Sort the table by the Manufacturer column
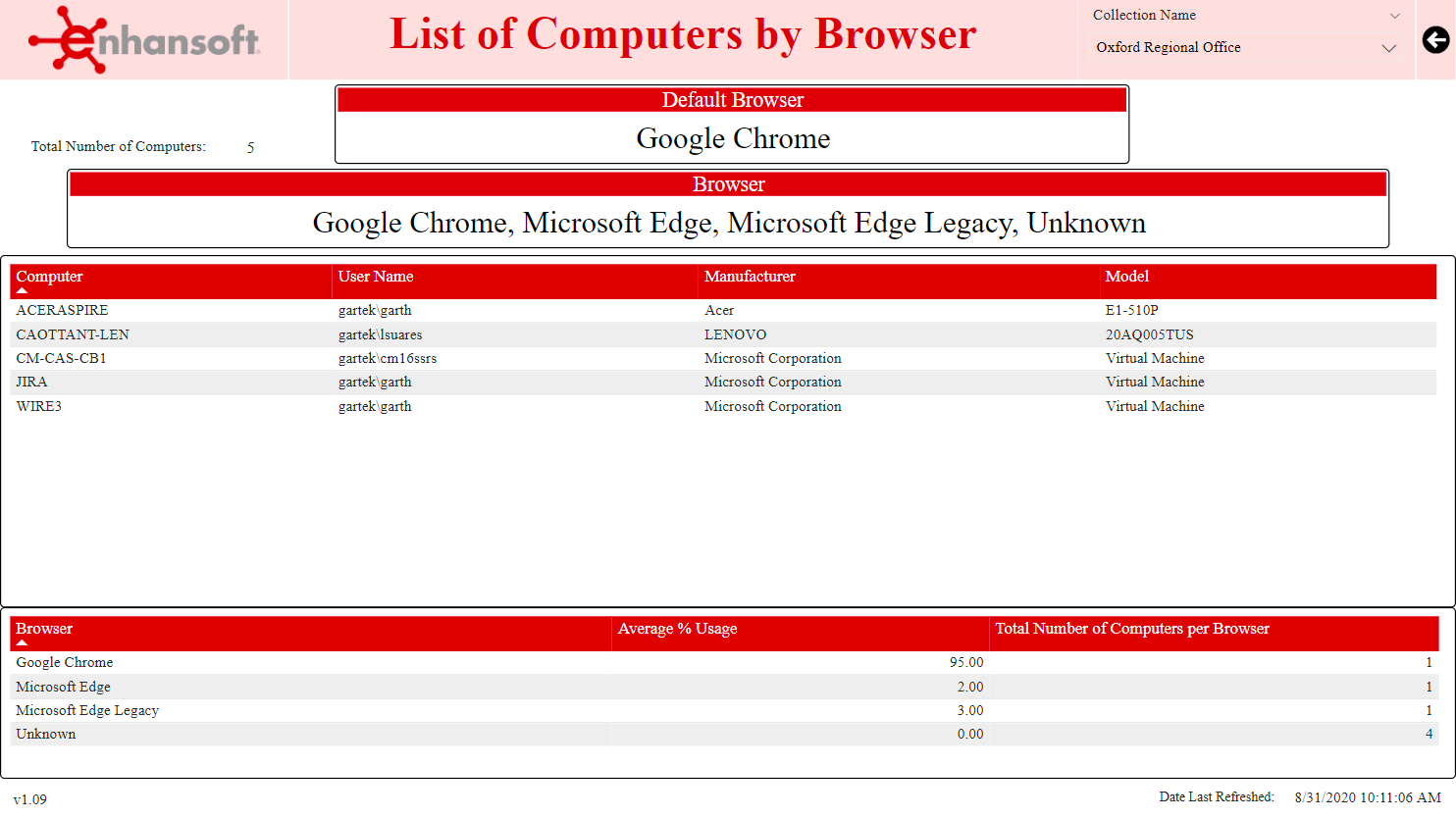The image size is (1456, 819). 750,276
